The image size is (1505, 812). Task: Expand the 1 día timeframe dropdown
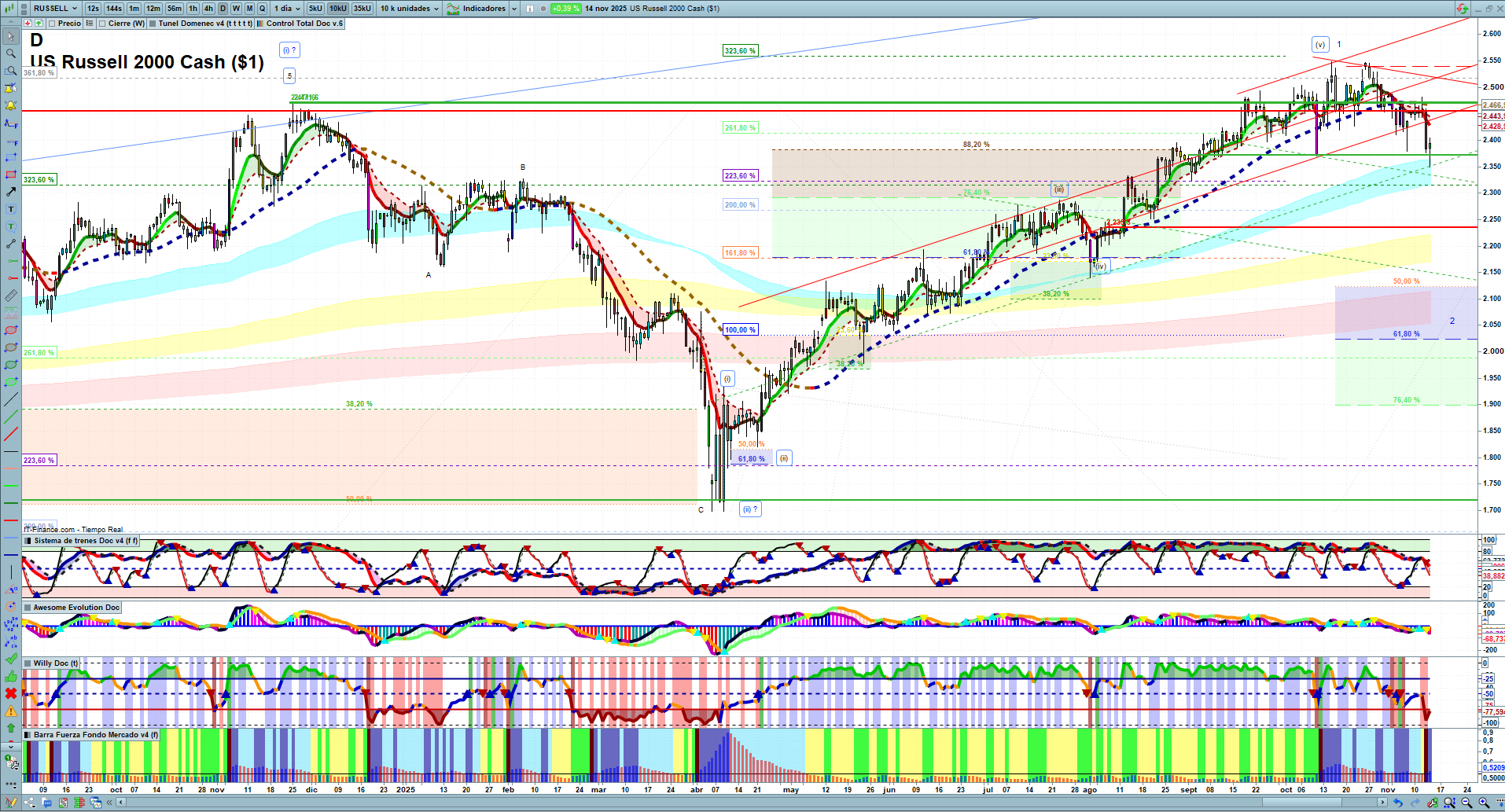287,9
